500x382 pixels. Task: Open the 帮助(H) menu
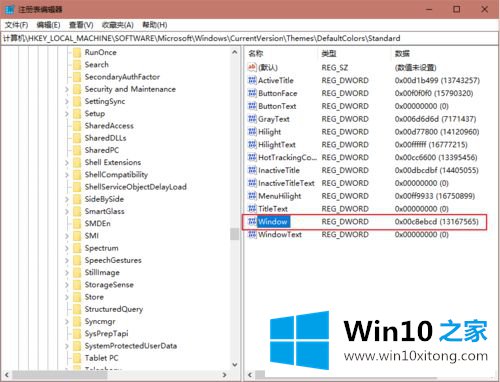(x=155, y=25)
